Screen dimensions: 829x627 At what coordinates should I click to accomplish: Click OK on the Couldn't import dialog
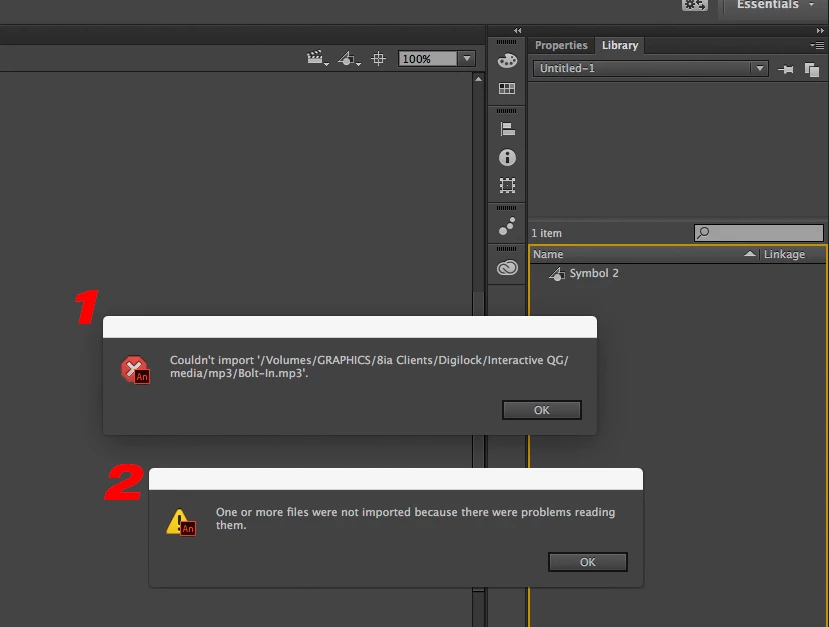[542, 410]
